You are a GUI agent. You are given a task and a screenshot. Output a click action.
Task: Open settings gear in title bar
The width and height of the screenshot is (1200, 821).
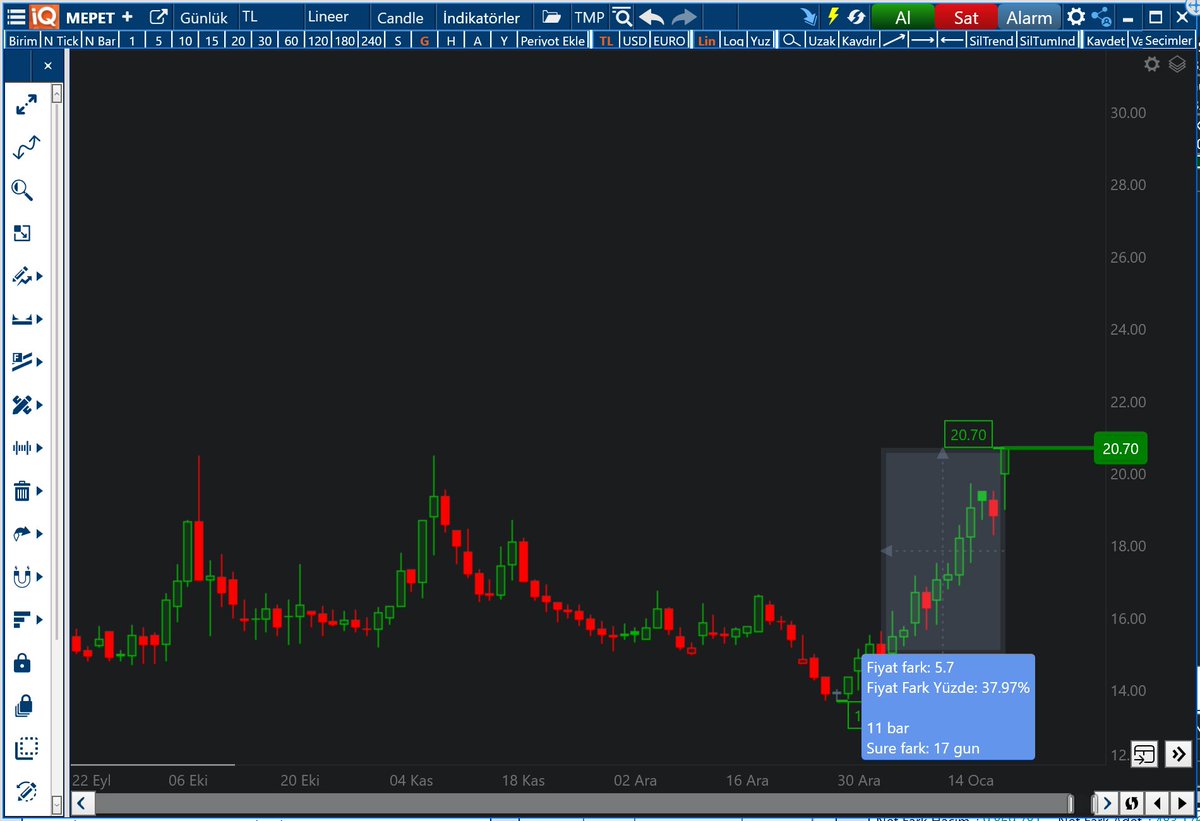tap(1076, 17)
